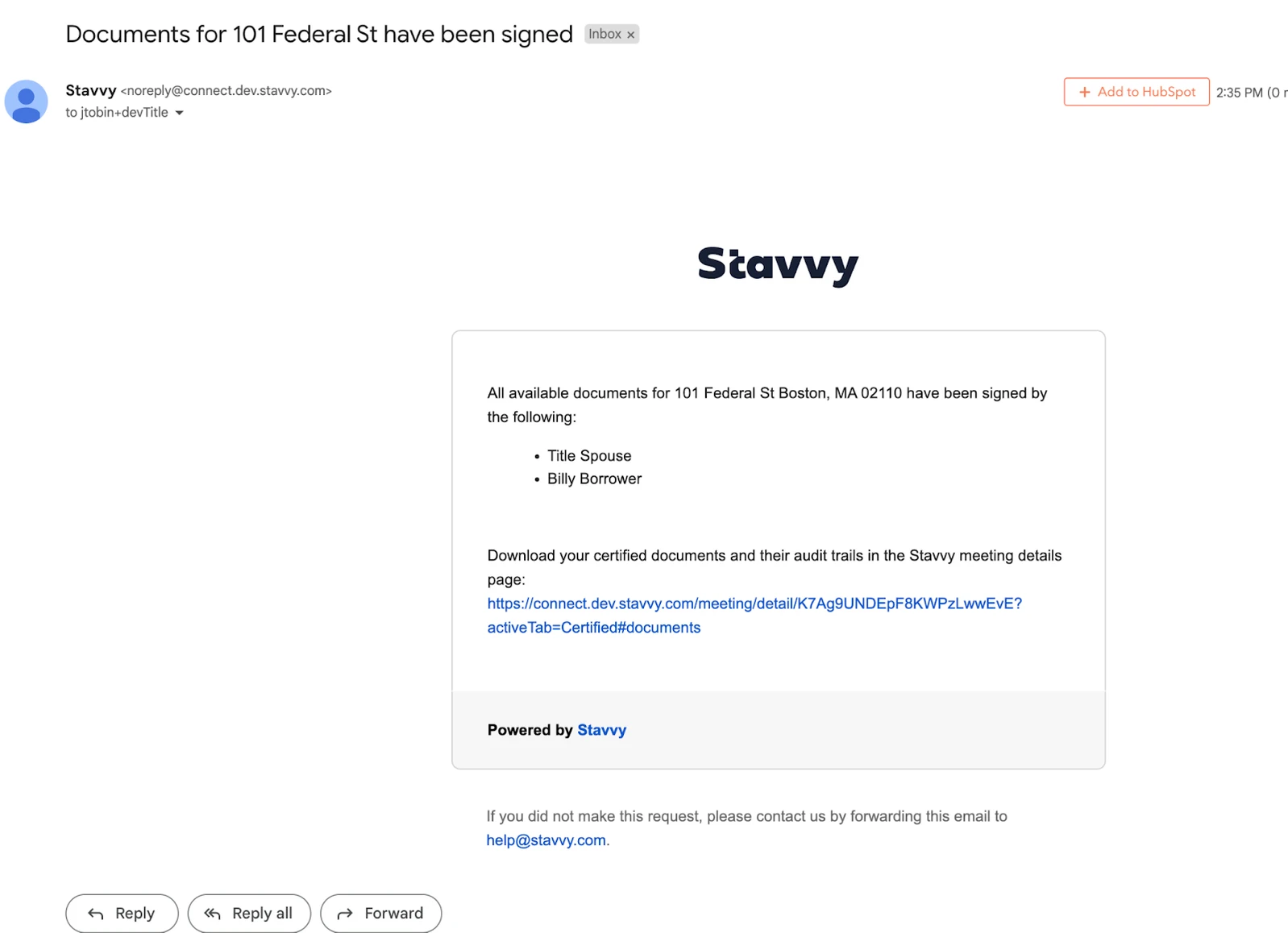Click the Reply button

(122, 914)
